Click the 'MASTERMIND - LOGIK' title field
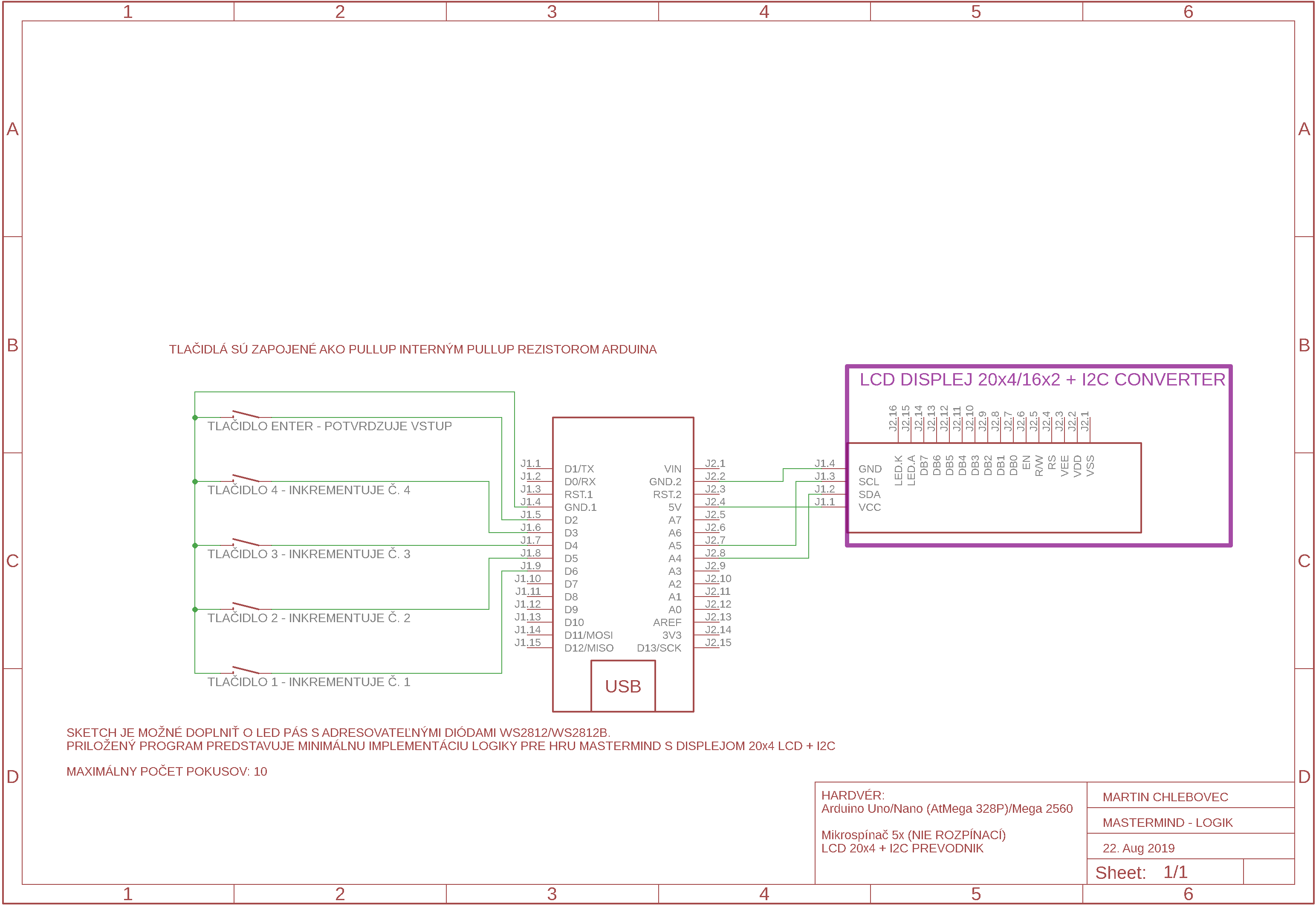The height and width of the screenshot is (907, 1316). click(1167, 822)
